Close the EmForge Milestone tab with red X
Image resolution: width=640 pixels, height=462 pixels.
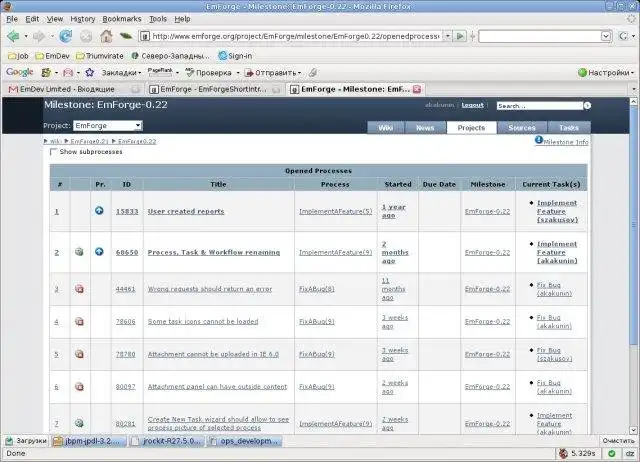[417, 89]
